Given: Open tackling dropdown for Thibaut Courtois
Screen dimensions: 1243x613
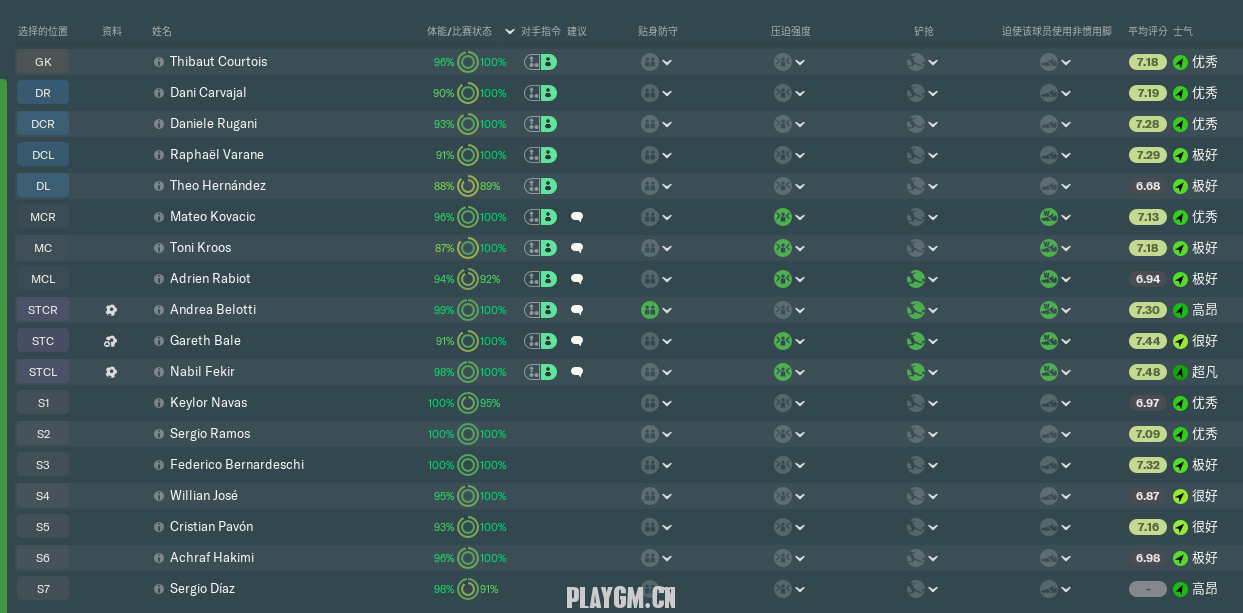Looking at the screenshot, I should (x=933, y=62).
